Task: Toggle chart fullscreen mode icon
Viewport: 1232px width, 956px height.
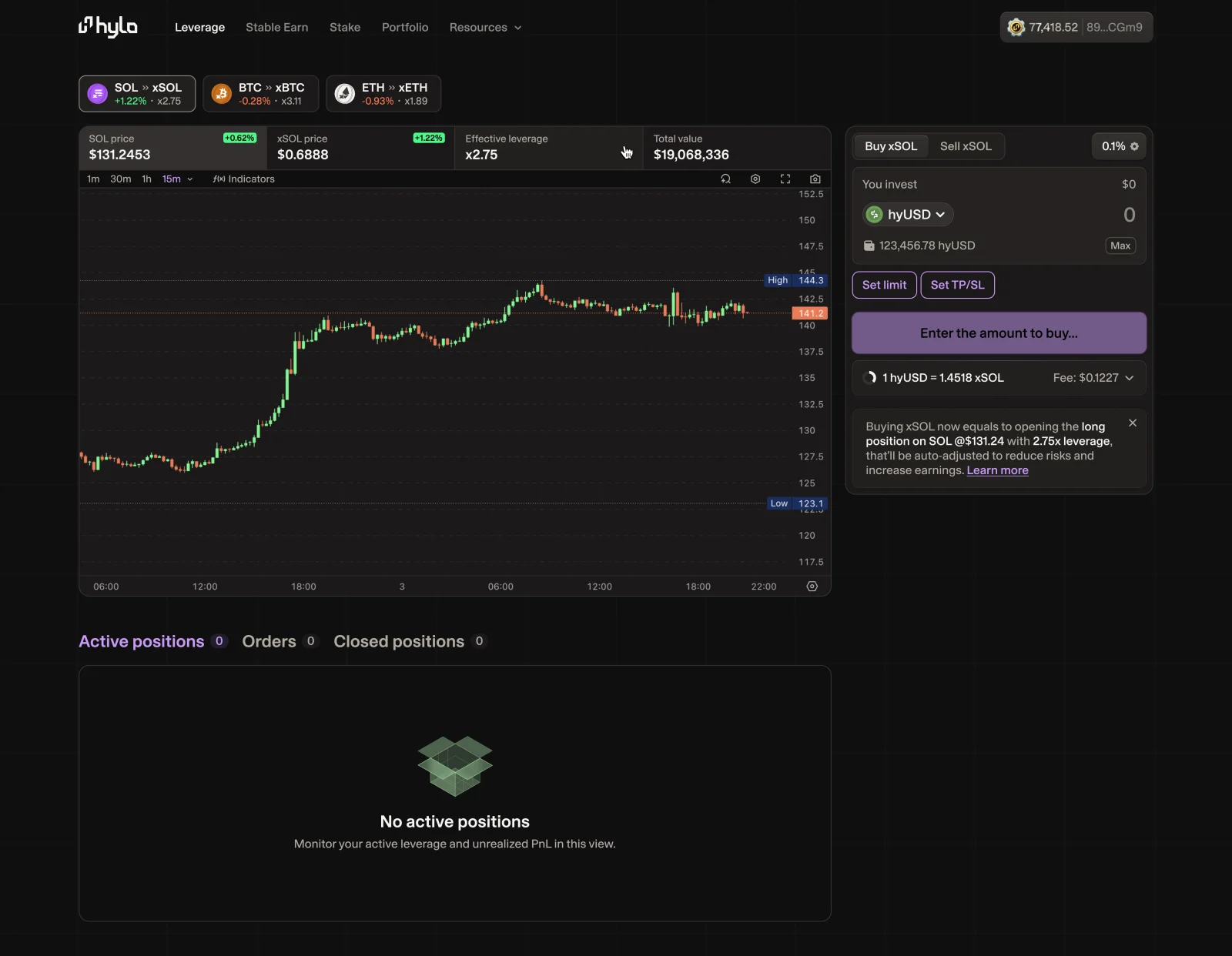Action: (x=785, y=179)
